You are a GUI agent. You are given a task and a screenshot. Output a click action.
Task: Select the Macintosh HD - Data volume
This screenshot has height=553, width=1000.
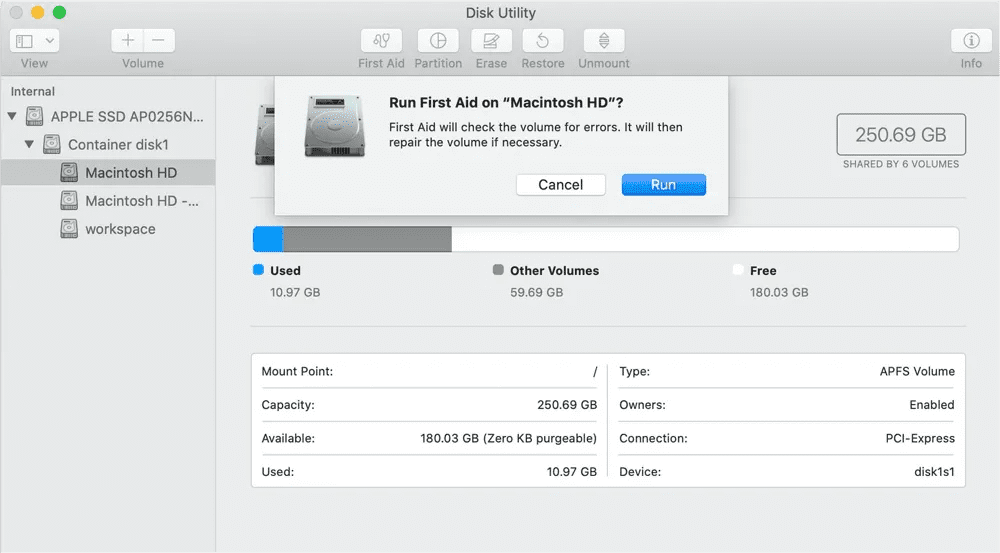[x=141, y=201]
